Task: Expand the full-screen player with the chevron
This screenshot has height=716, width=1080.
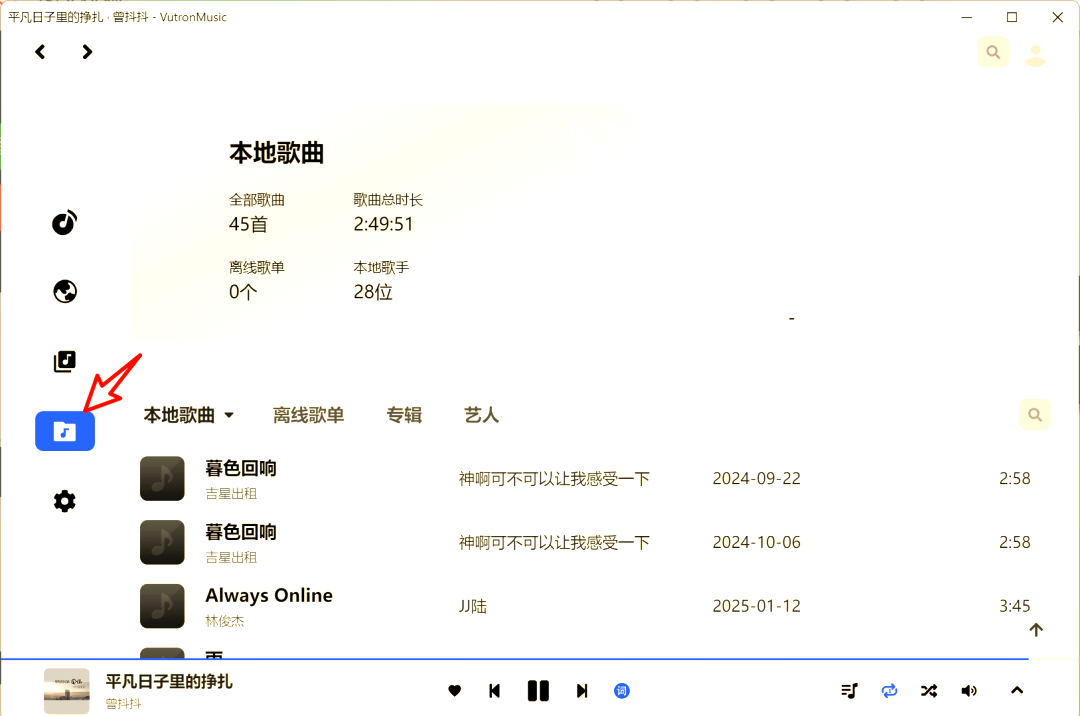Action: [1016, 690]
